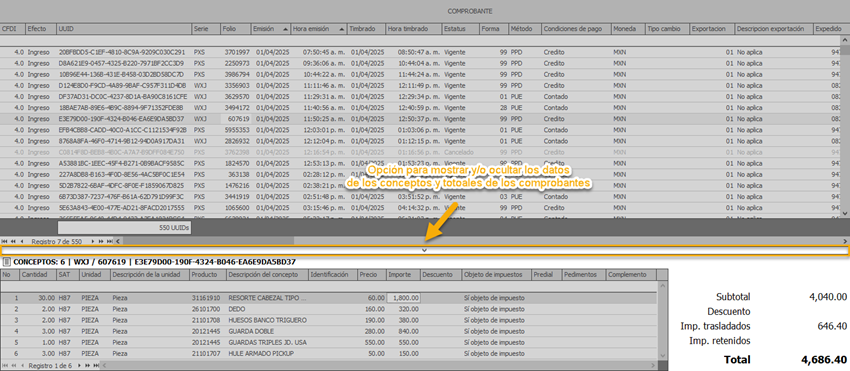This screenshot has width=850, height=371.
Task: Click folio cell 1824570
Action: [x=237, y=163]
